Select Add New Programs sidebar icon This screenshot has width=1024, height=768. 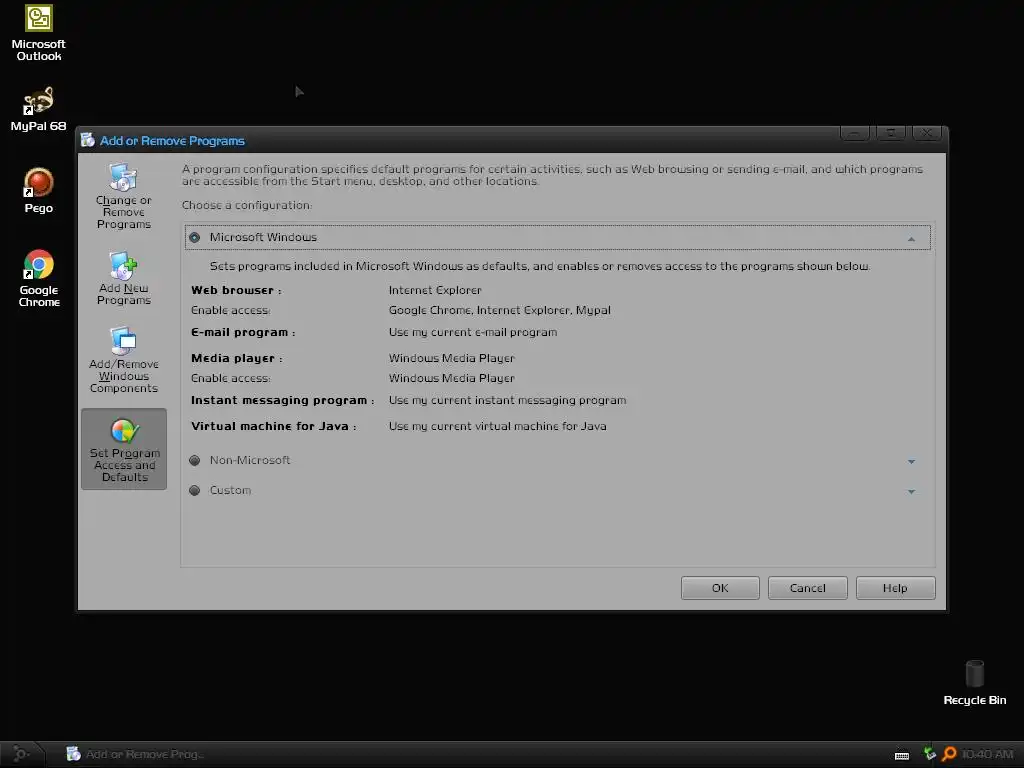point(123,279)
